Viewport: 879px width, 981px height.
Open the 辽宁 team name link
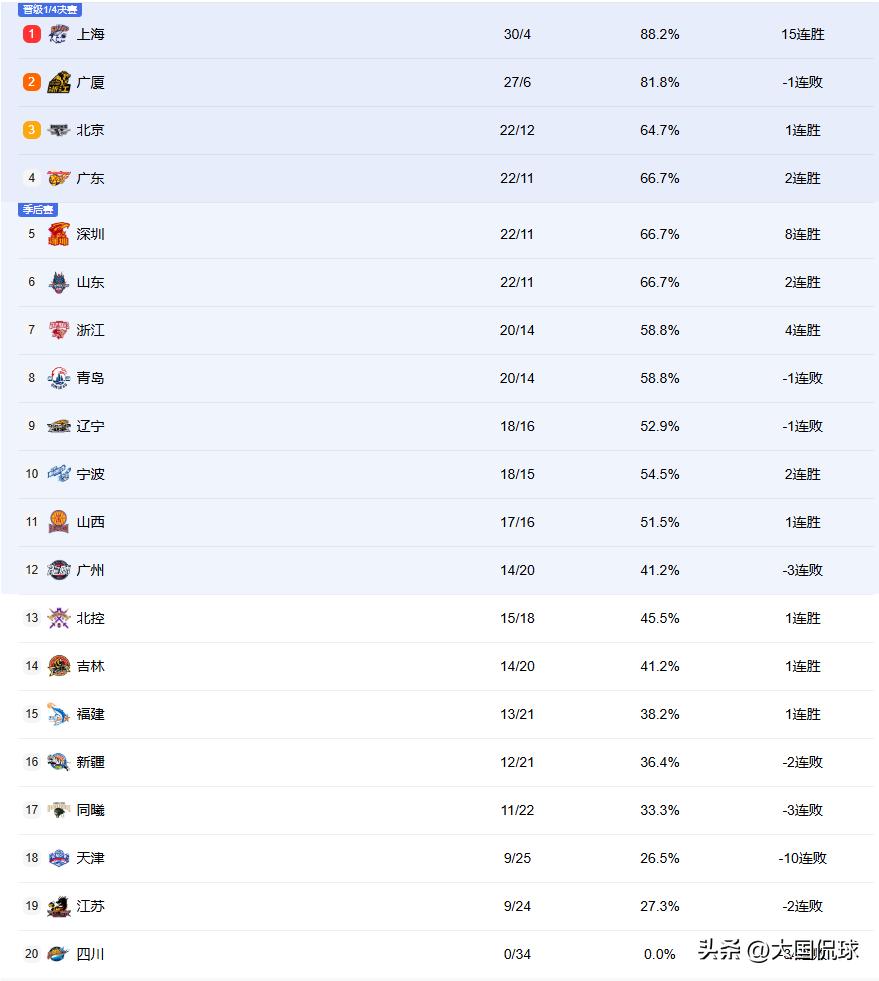90,426
